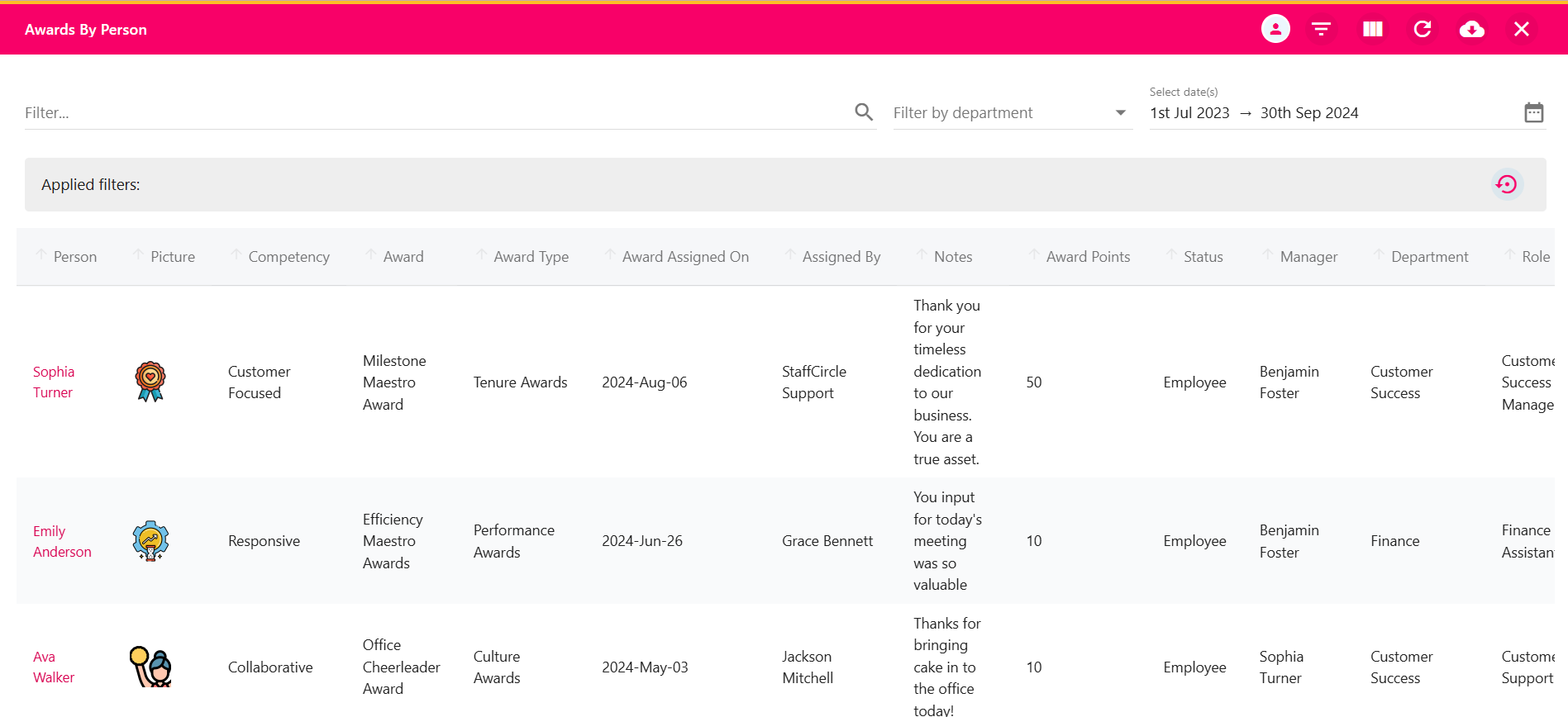Select the 'Customer Focused' competency cell
1568x717 pixels.
(260, 382)
